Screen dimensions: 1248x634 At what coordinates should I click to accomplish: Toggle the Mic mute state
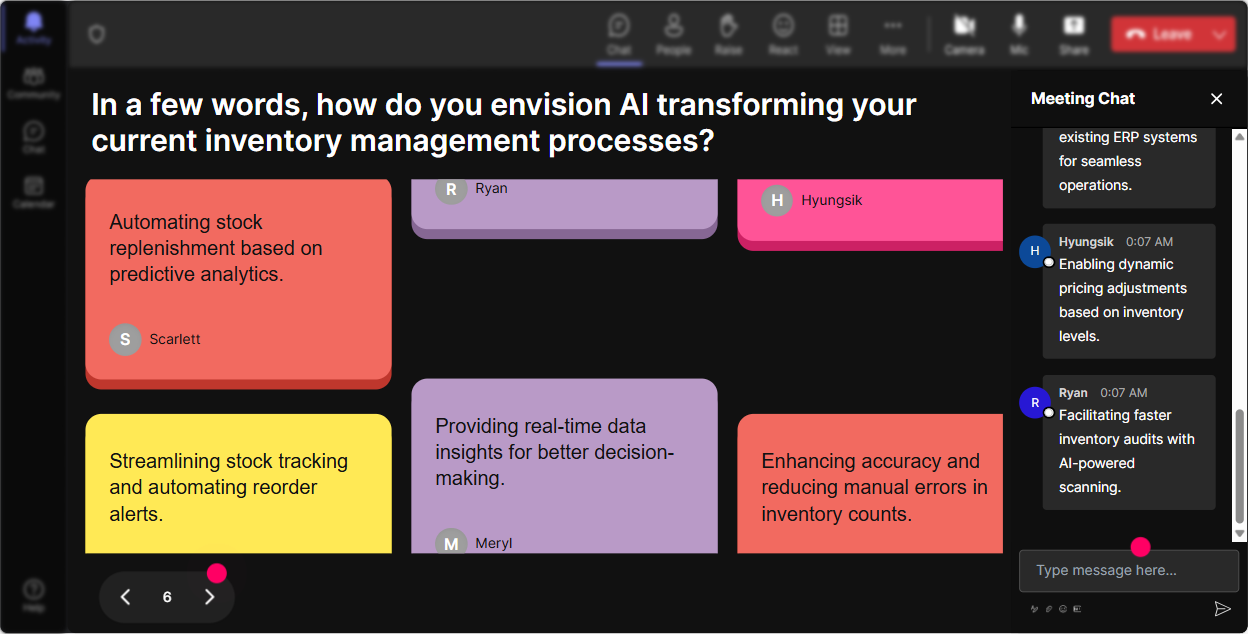tap(1019, 34)
